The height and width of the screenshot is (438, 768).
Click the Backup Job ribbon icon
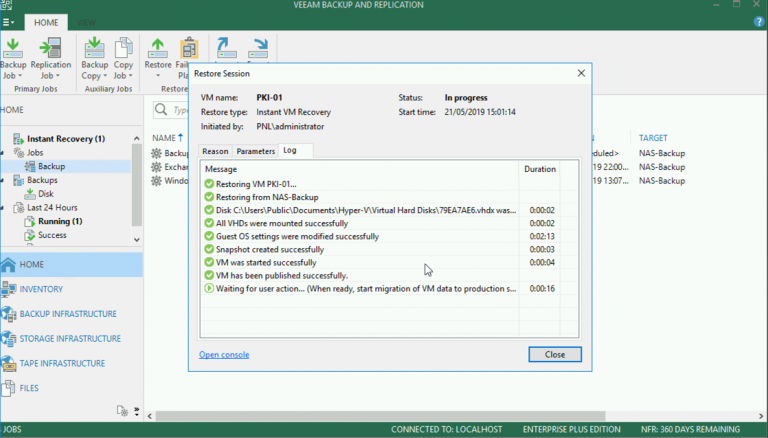13,49
